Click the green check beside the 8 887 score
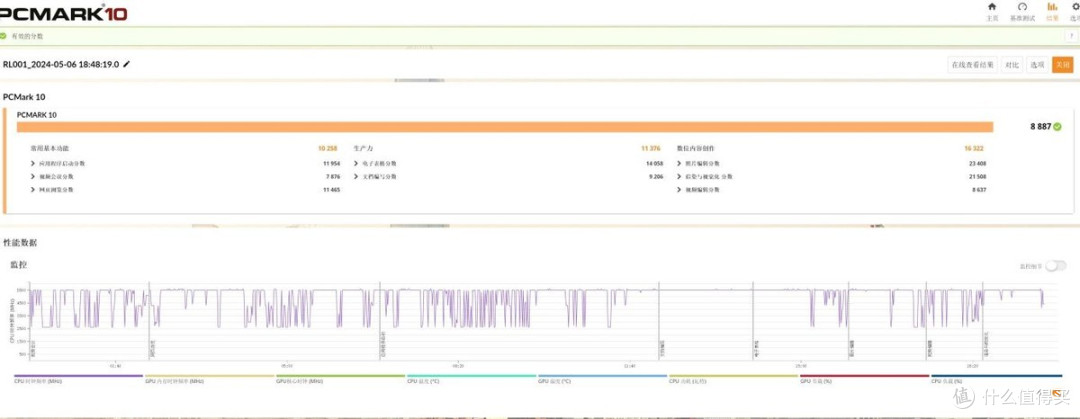The height and width of the screenshot is (419, 1080). 1057,127
